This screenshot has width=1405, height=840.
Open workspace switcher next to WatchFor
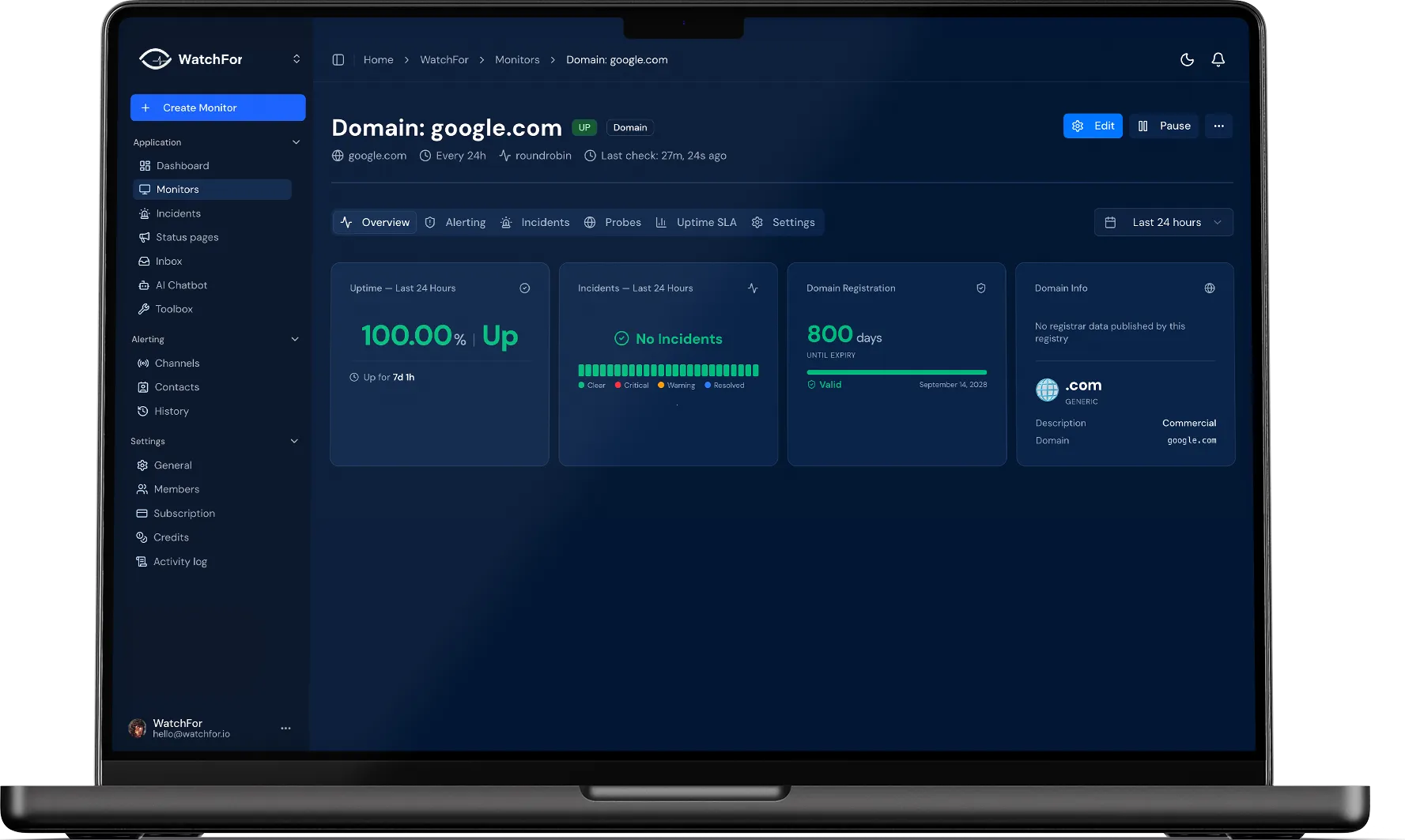(296, 59)
